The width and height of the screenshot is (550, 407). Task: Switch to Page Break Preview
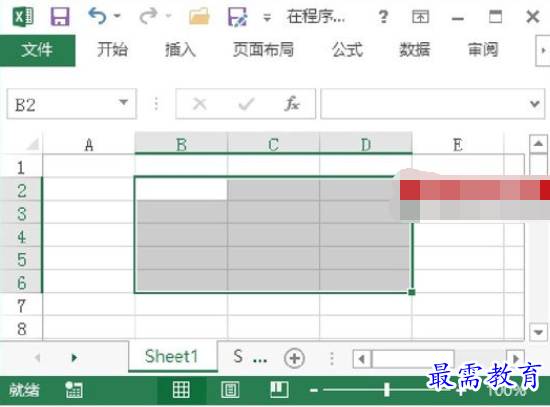click(280, 389)
